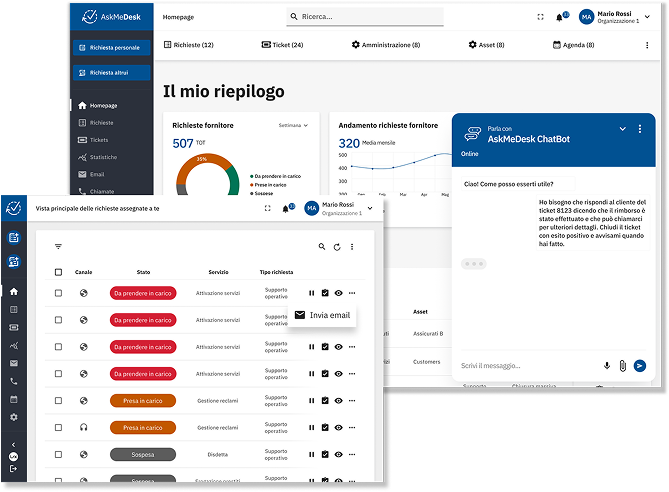Open Statistiche in the sidebar menu
This screenshot has height=492, width=669.
(x=97, y=157)
